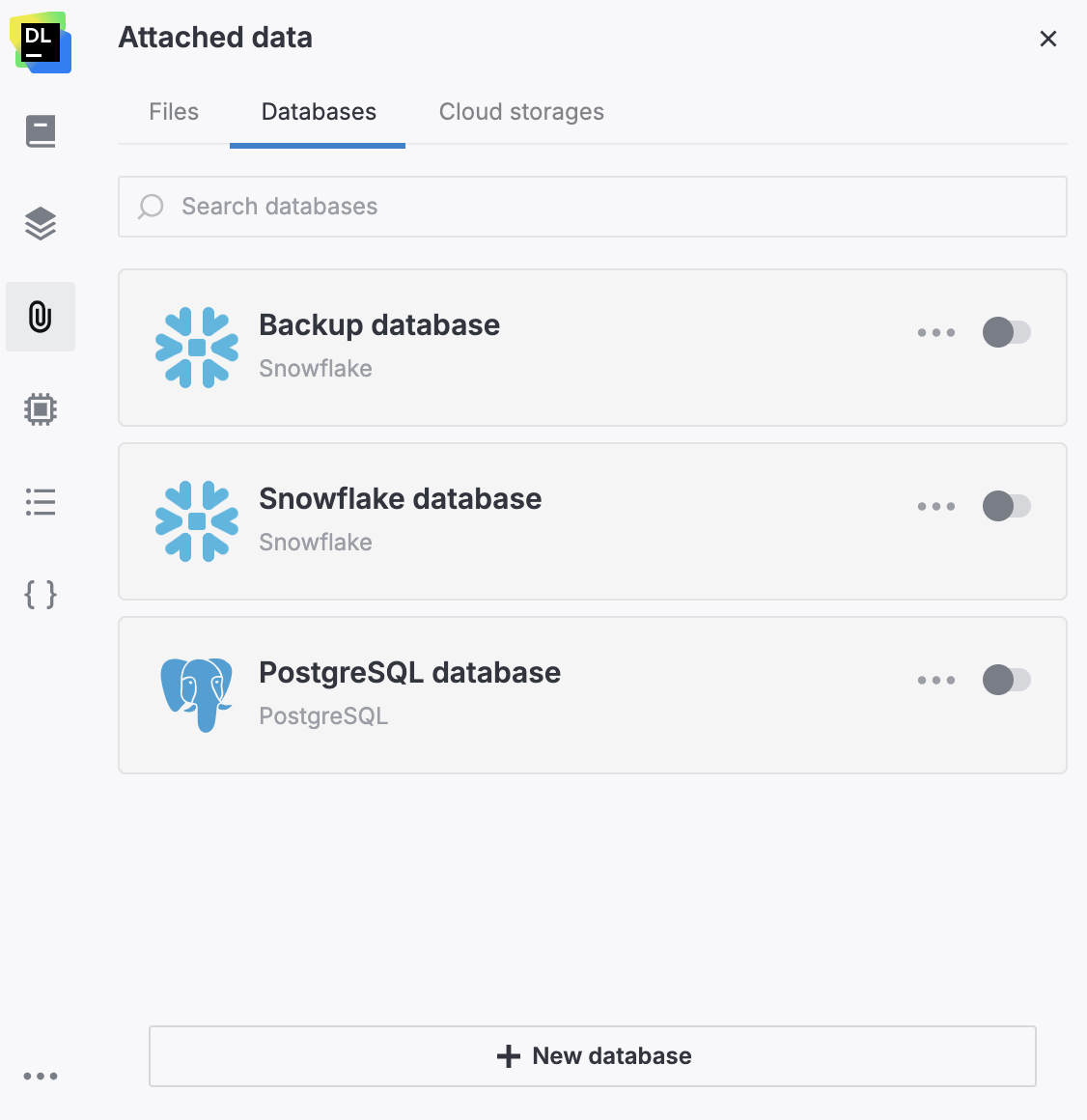Open the environment/computation panel icon

coord(41,408)
